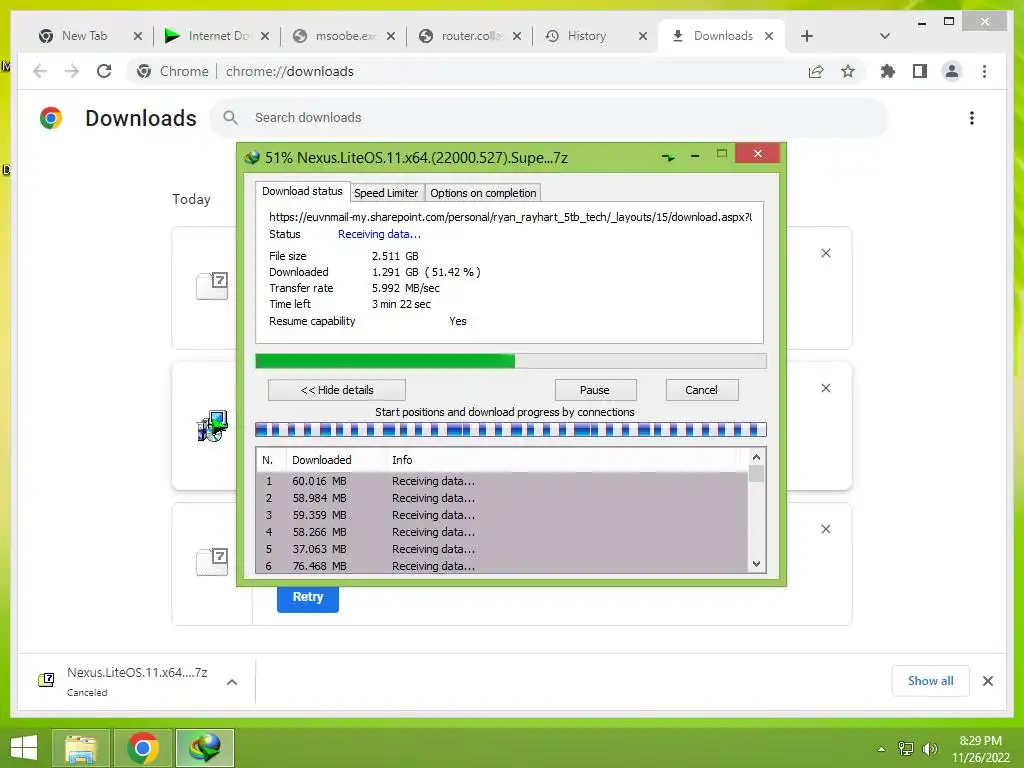Remove first download entry from list

(825, 253)
